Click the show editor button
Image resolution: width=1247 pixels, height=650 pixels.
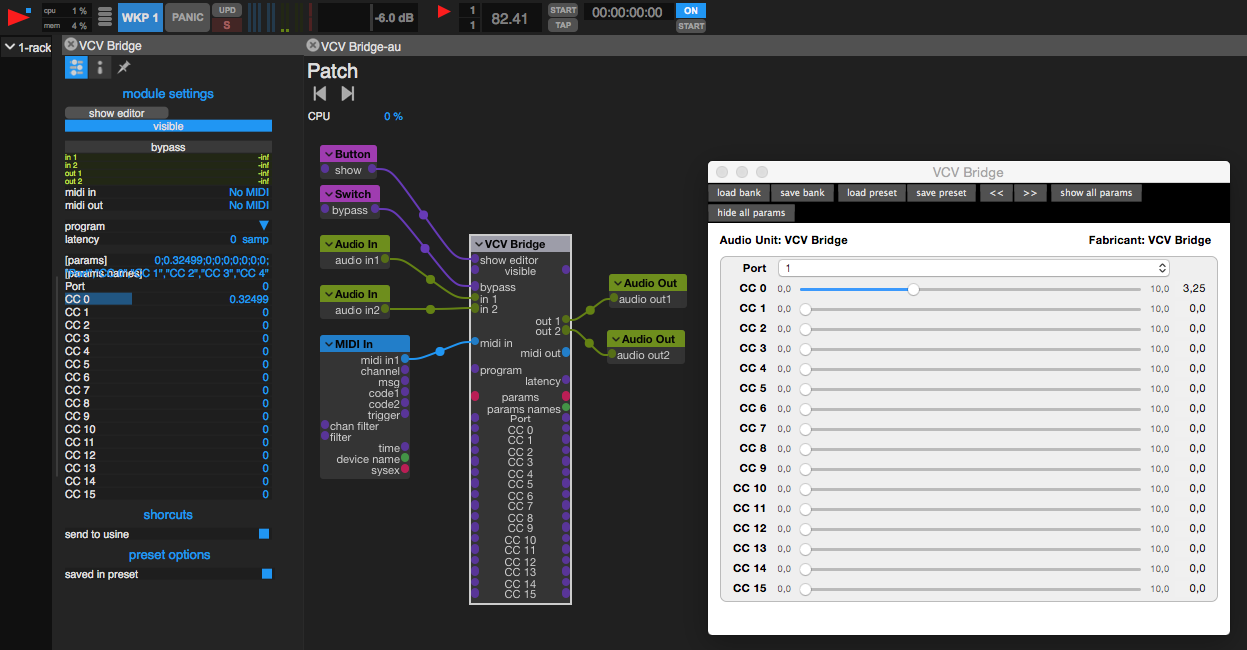coord(116,113)
